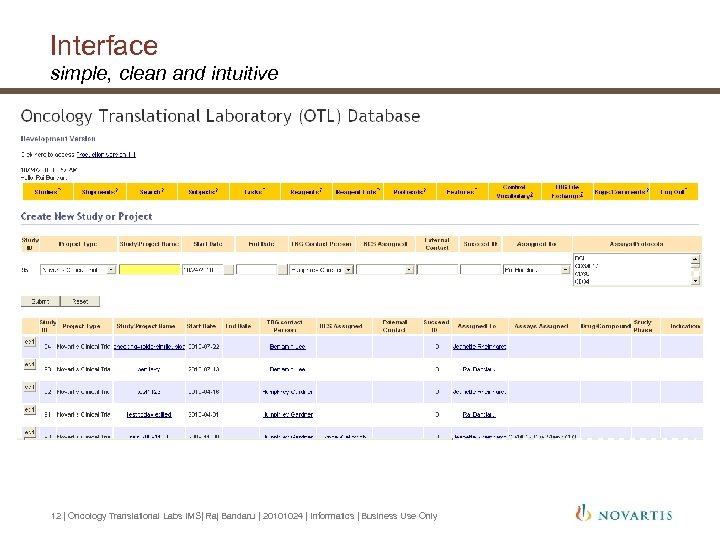Click the Submit button
The width and height of the screenshot is (720, 540).
coord(40,301)
